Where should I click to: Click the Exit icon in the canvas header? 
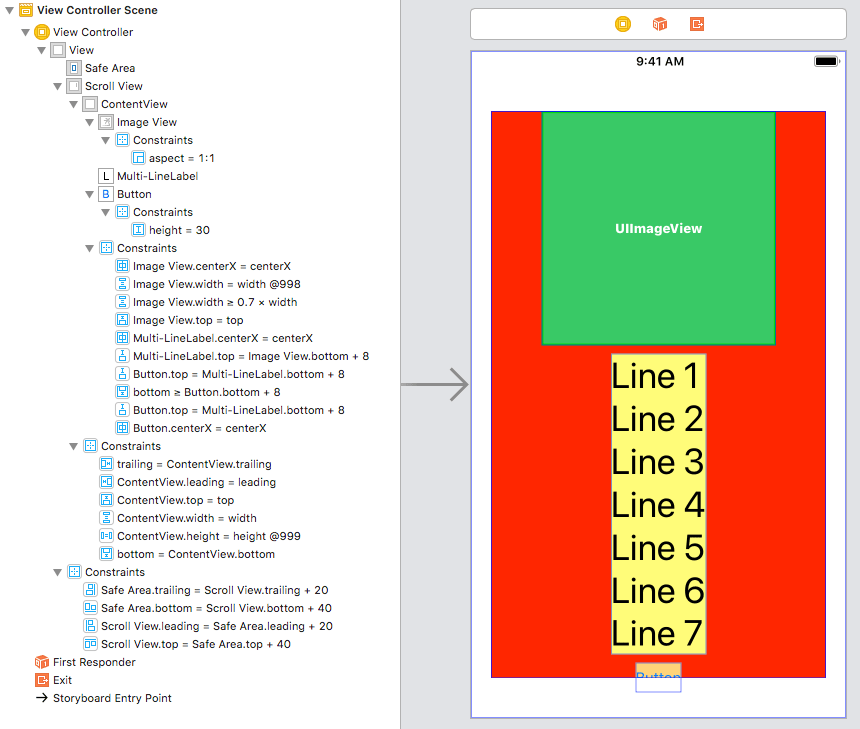[697, 24]
